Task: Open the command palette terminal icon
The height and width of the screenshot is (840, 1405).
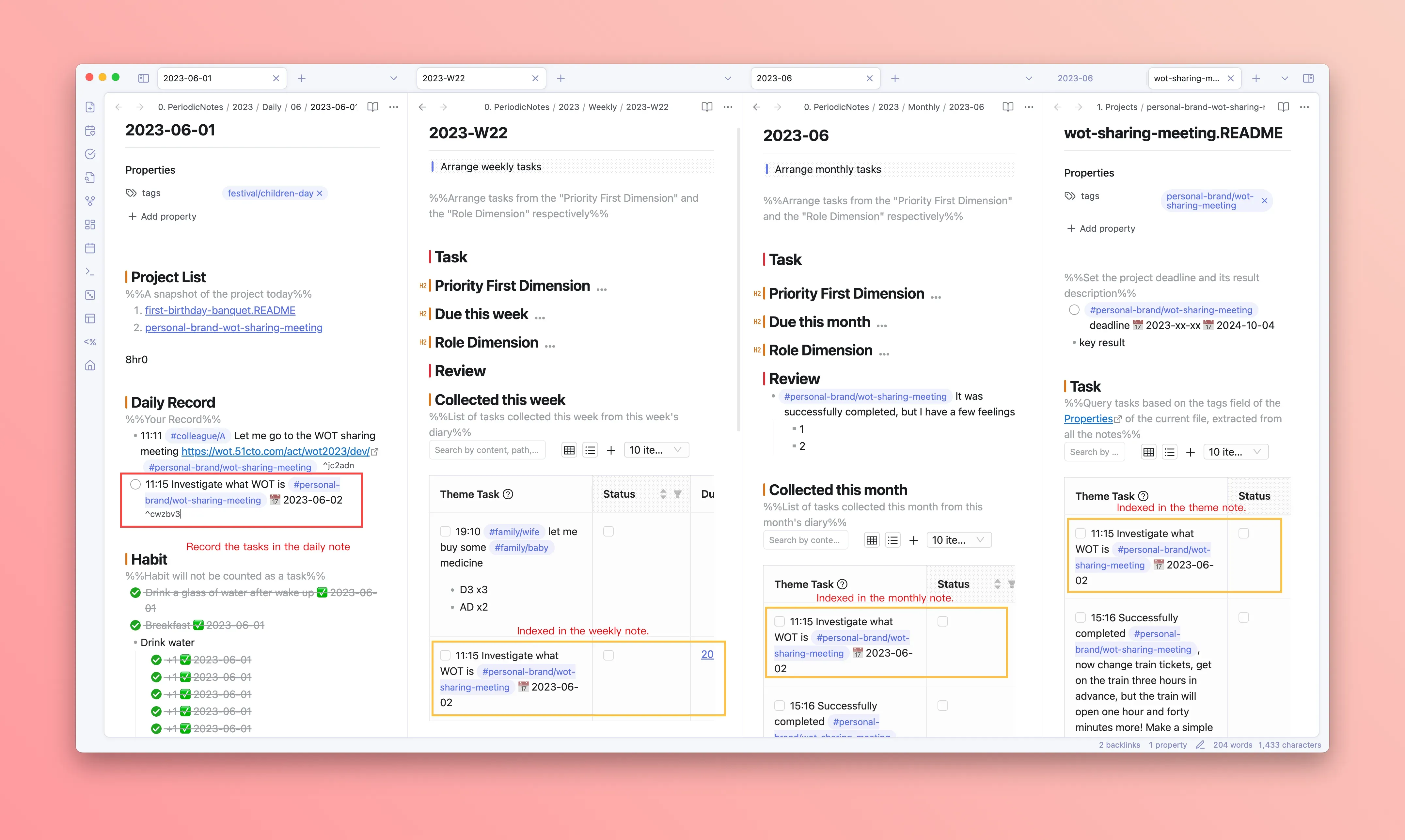Action: pyautogui.click(x=90, y=272)
